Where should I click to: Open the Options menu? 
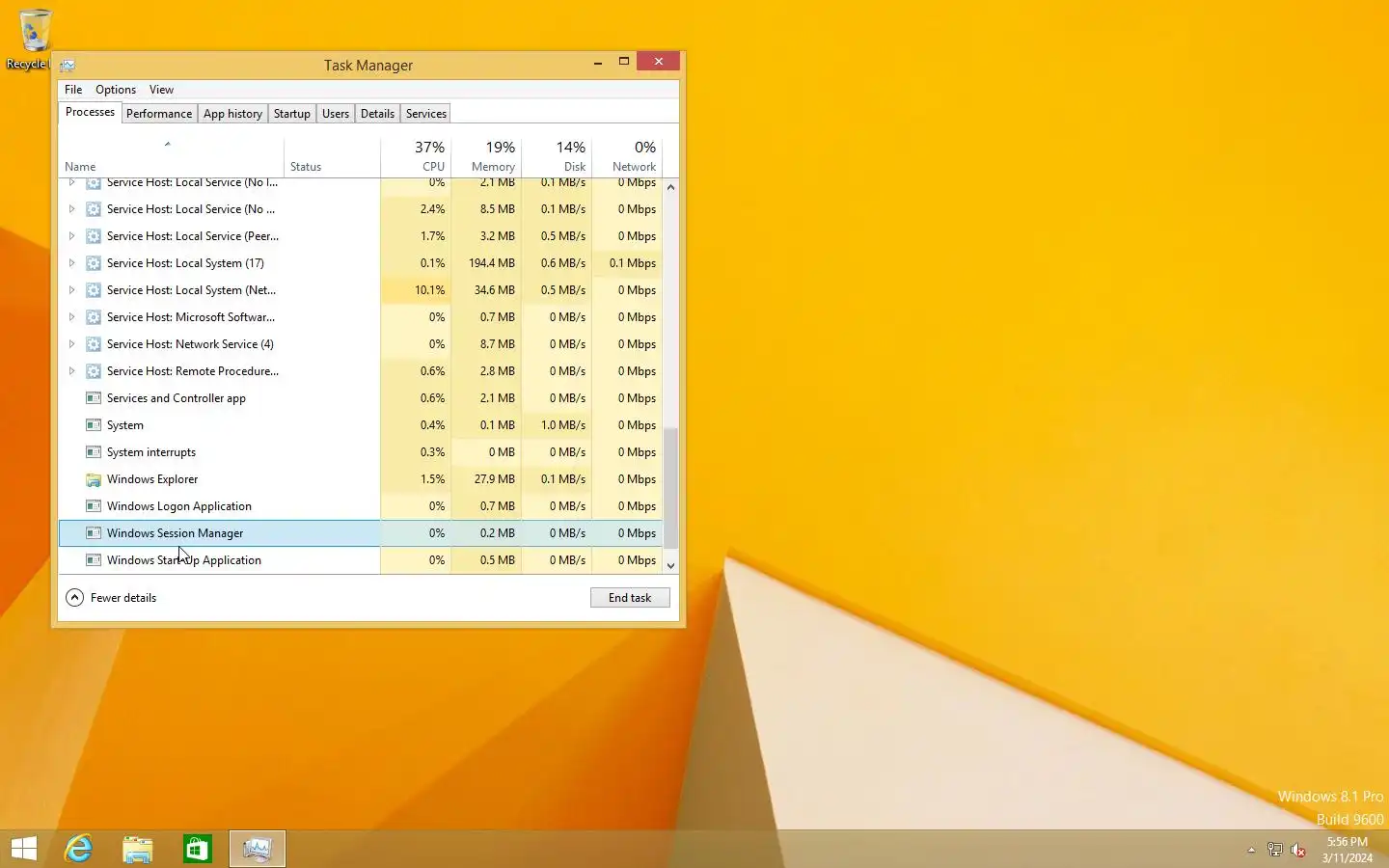[x=116, y=90]
